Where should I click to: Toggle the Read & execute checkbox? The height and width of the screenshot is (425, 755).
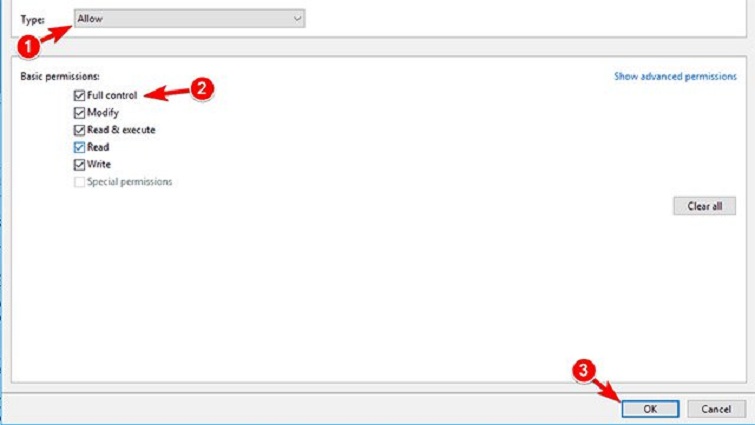tap(79, 130)
